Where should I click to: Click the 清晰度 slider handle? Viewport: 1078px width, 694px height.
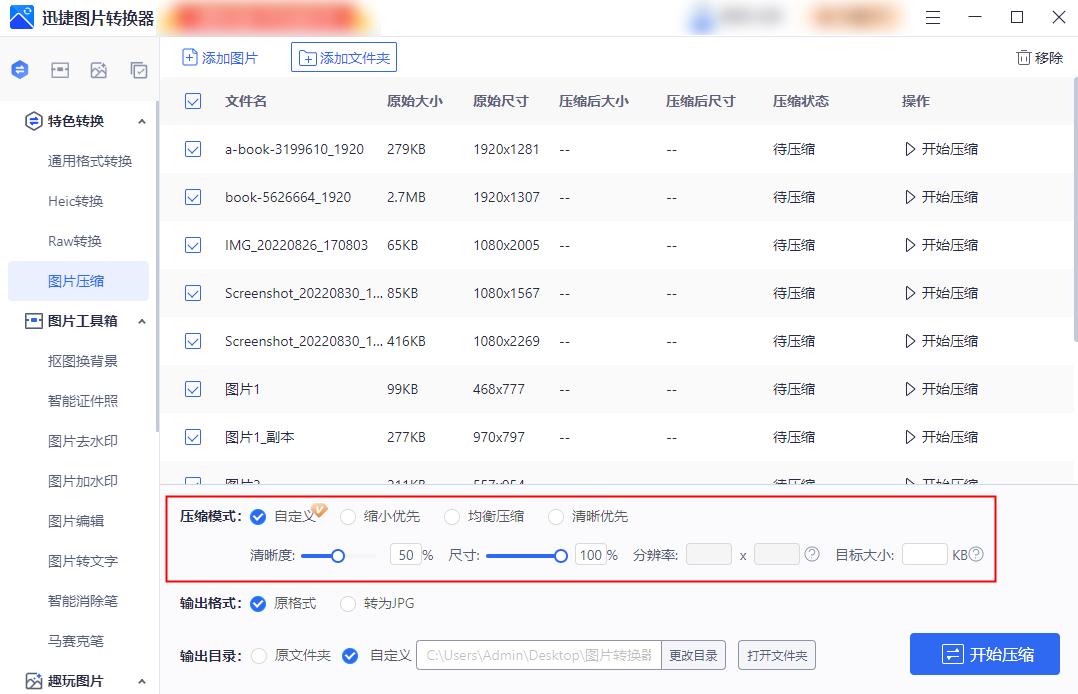coord(337,555)
